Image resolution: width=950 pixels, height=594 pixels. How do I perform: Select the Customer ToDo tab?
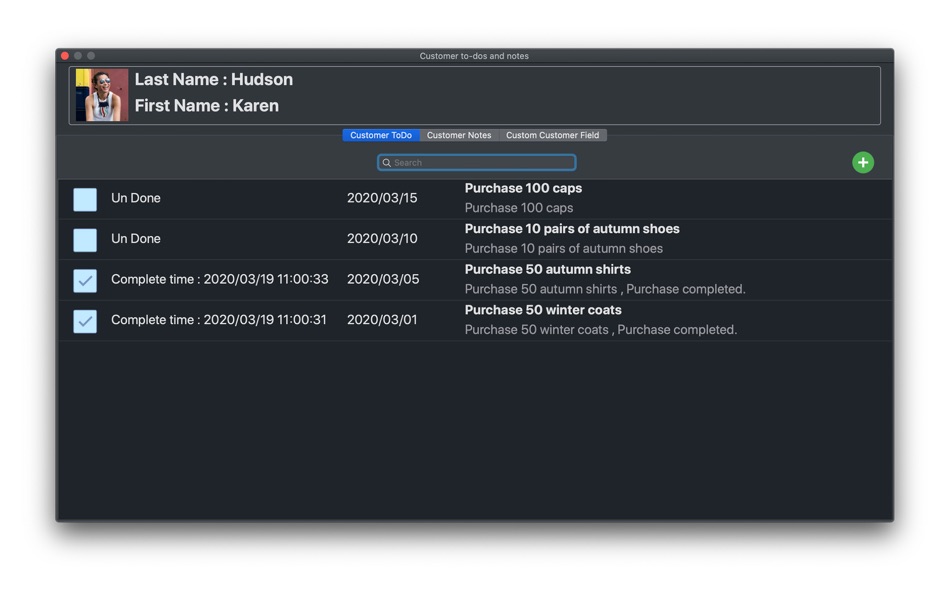[380, 135]
